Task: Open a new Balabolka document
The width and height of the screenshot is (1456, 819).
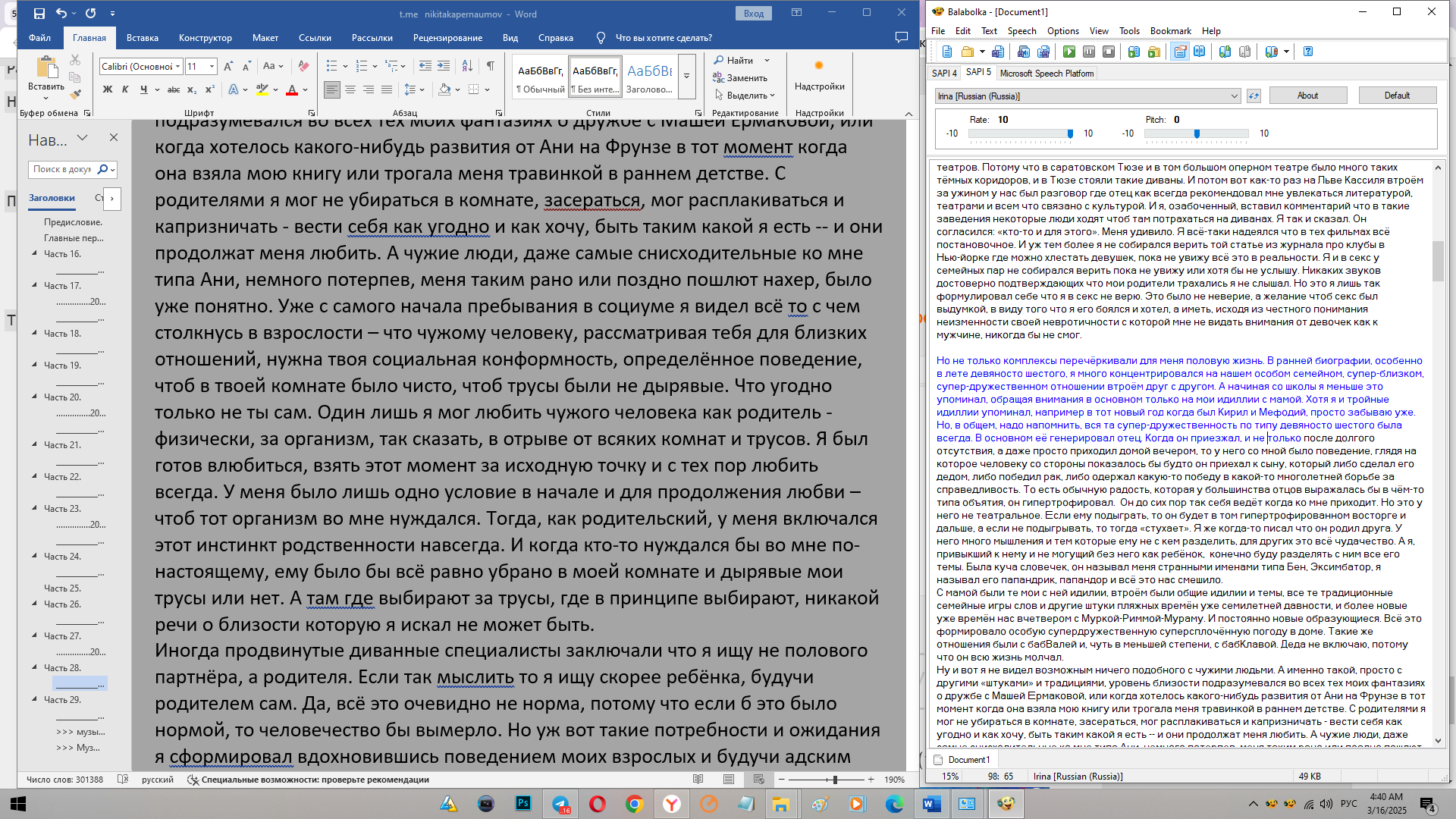Action: coord(947,52)
